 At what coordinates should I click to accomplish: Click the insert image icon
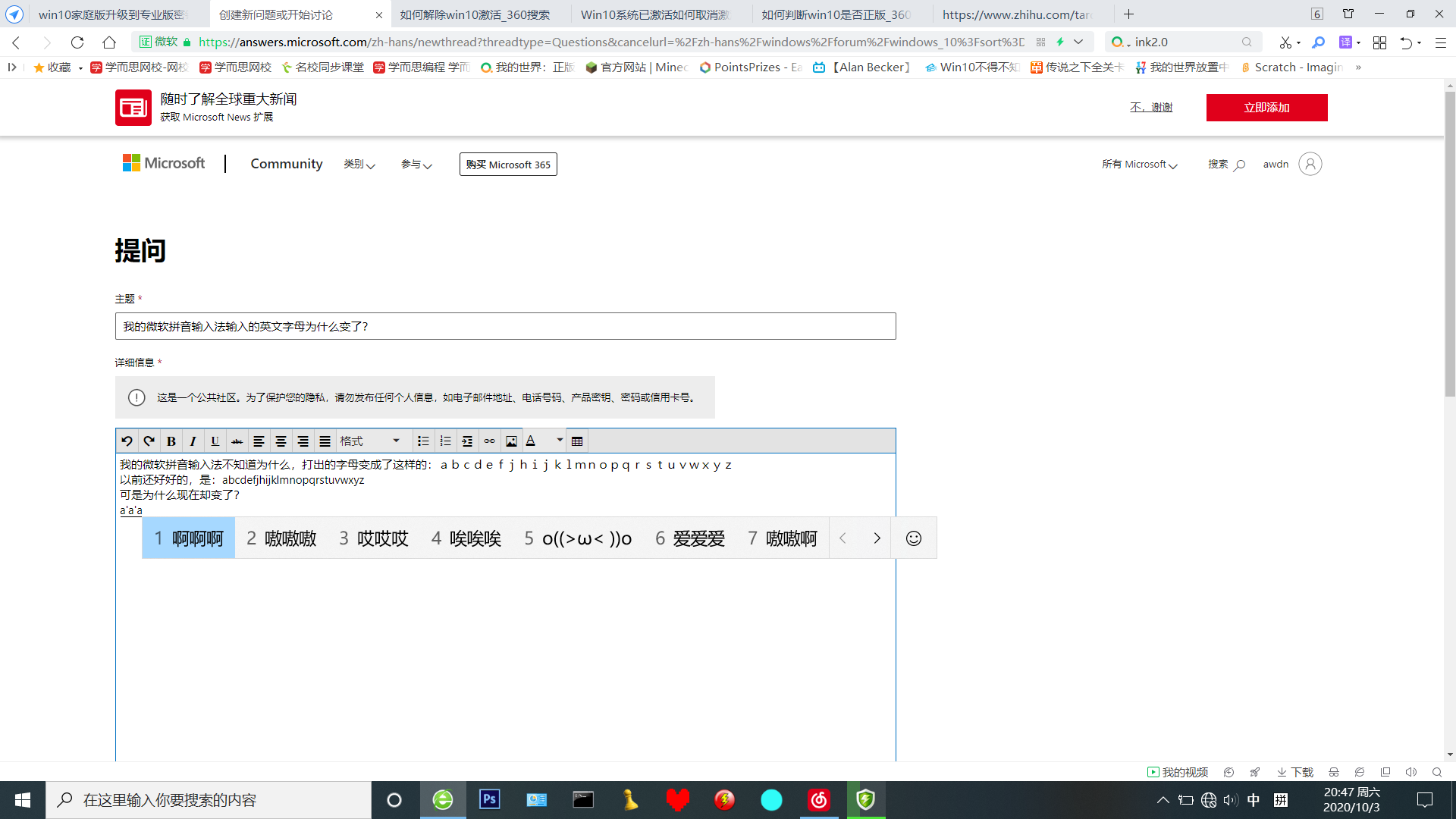[511, 441]
